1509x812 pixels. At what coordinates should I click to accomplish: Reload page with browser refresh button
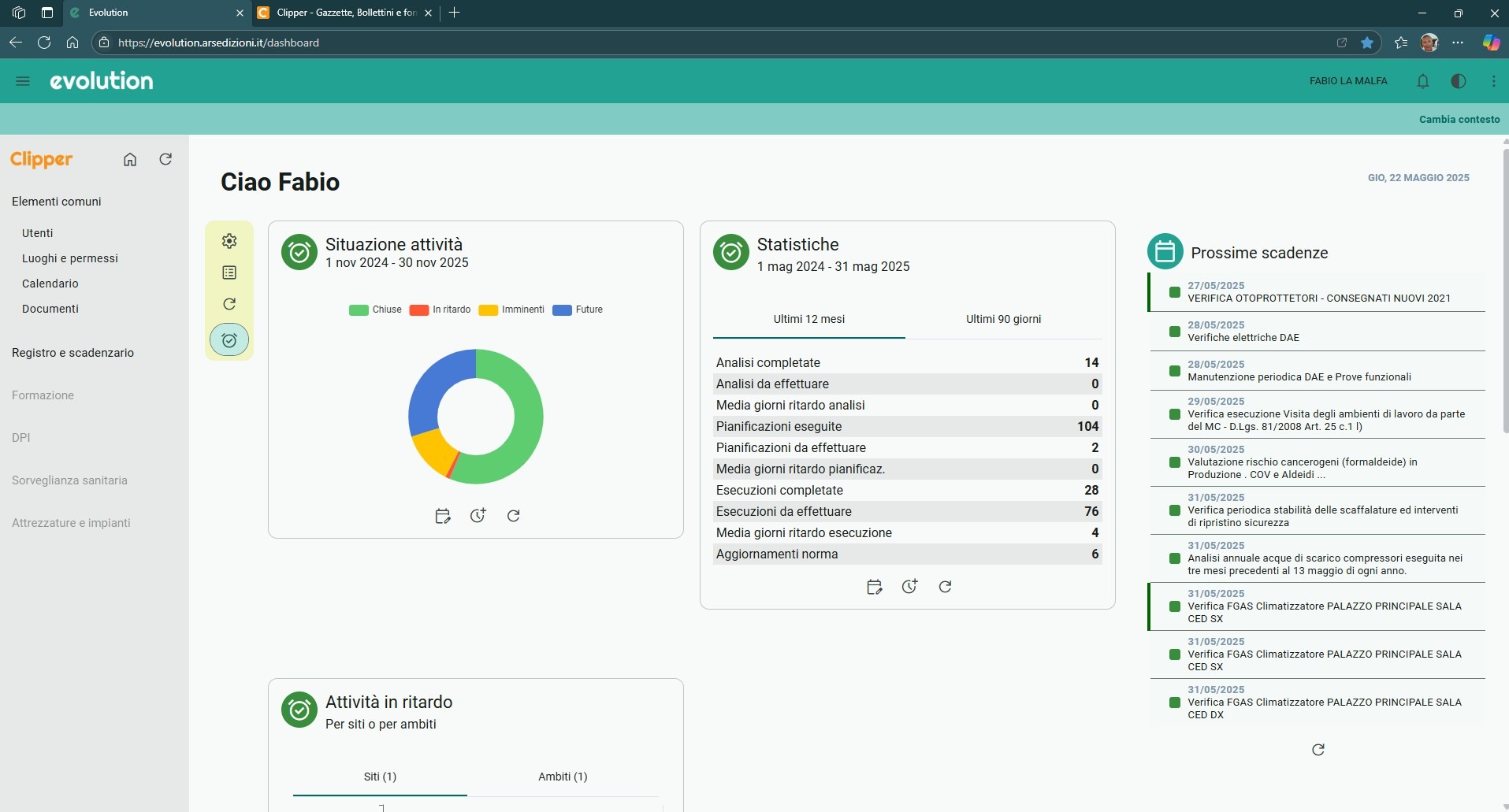pyautogui.click(x=44, y=43)
